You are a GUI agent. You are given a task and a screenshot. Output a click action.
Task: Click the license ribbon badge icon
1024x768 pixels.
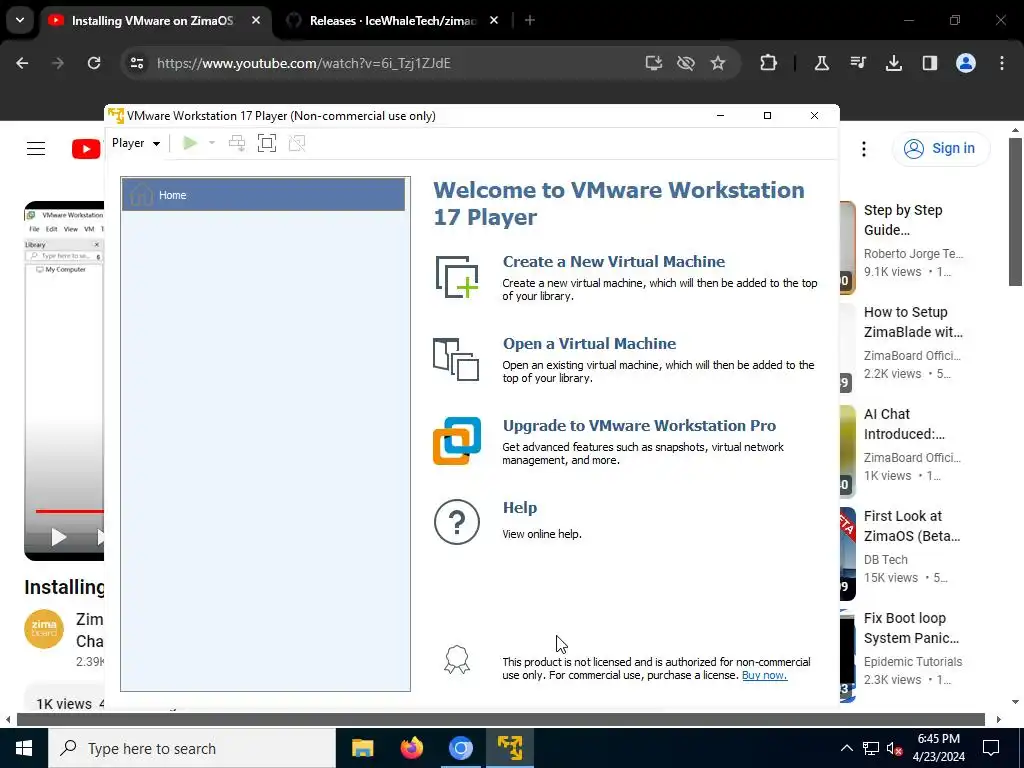pyautogui.click(x=456, y=660)
